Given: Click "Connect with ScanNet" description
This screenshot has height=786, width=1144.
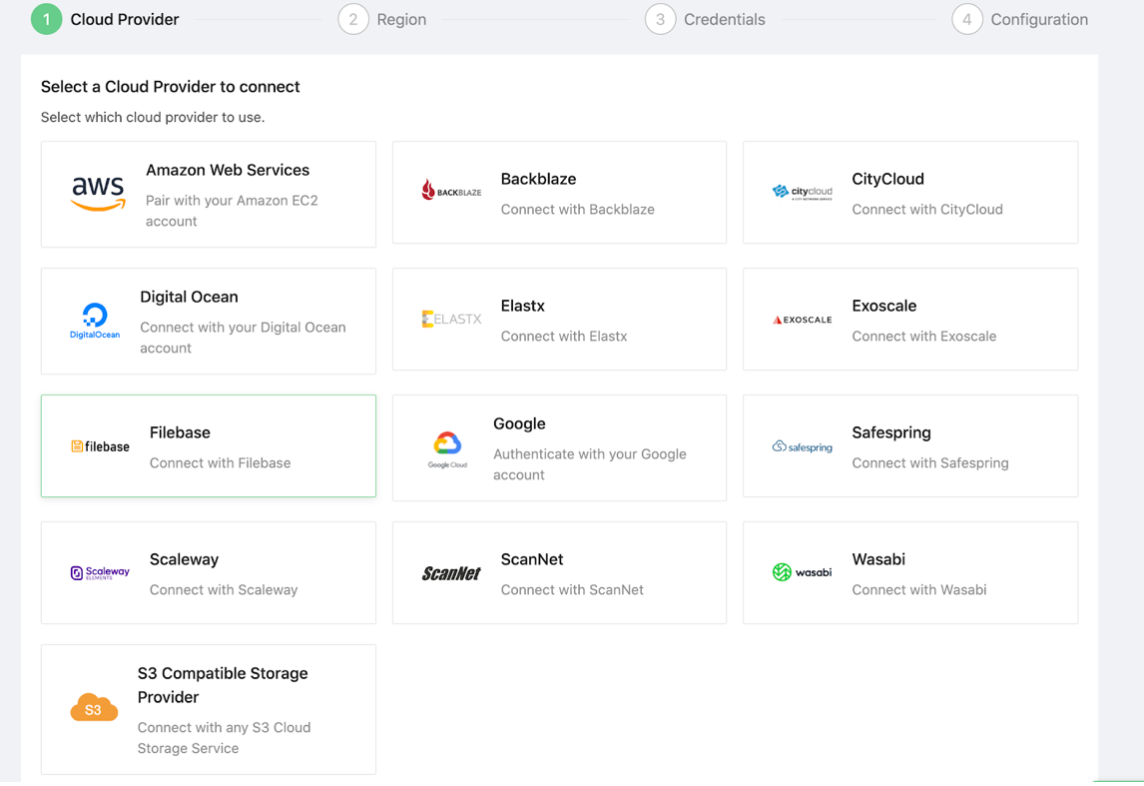Looking at the screenshot, I should 572,590.
